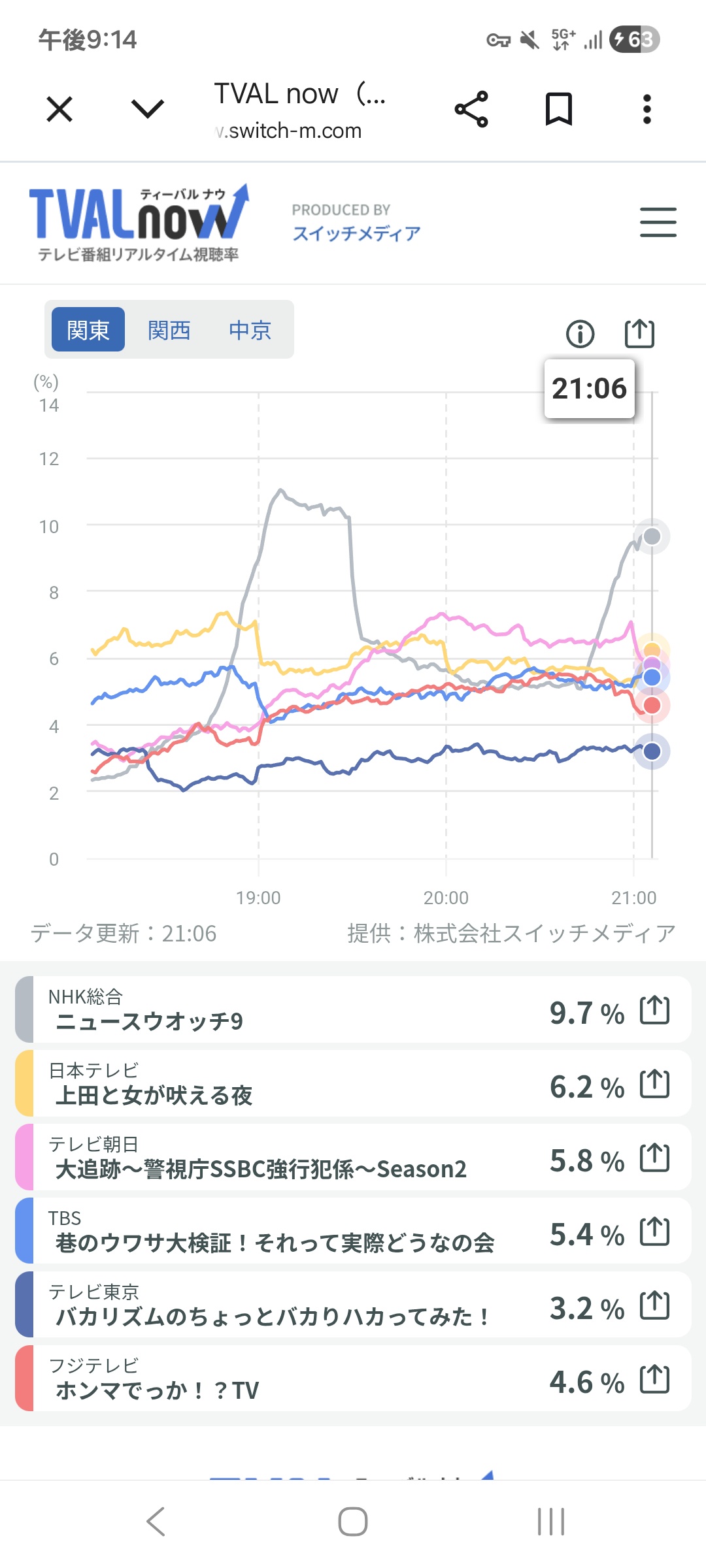706x1568 pixels.
Task: Share the NHK総合 ニュースウオッチ9 rating
Action: pyautogui.click(x=654, y=1010)
